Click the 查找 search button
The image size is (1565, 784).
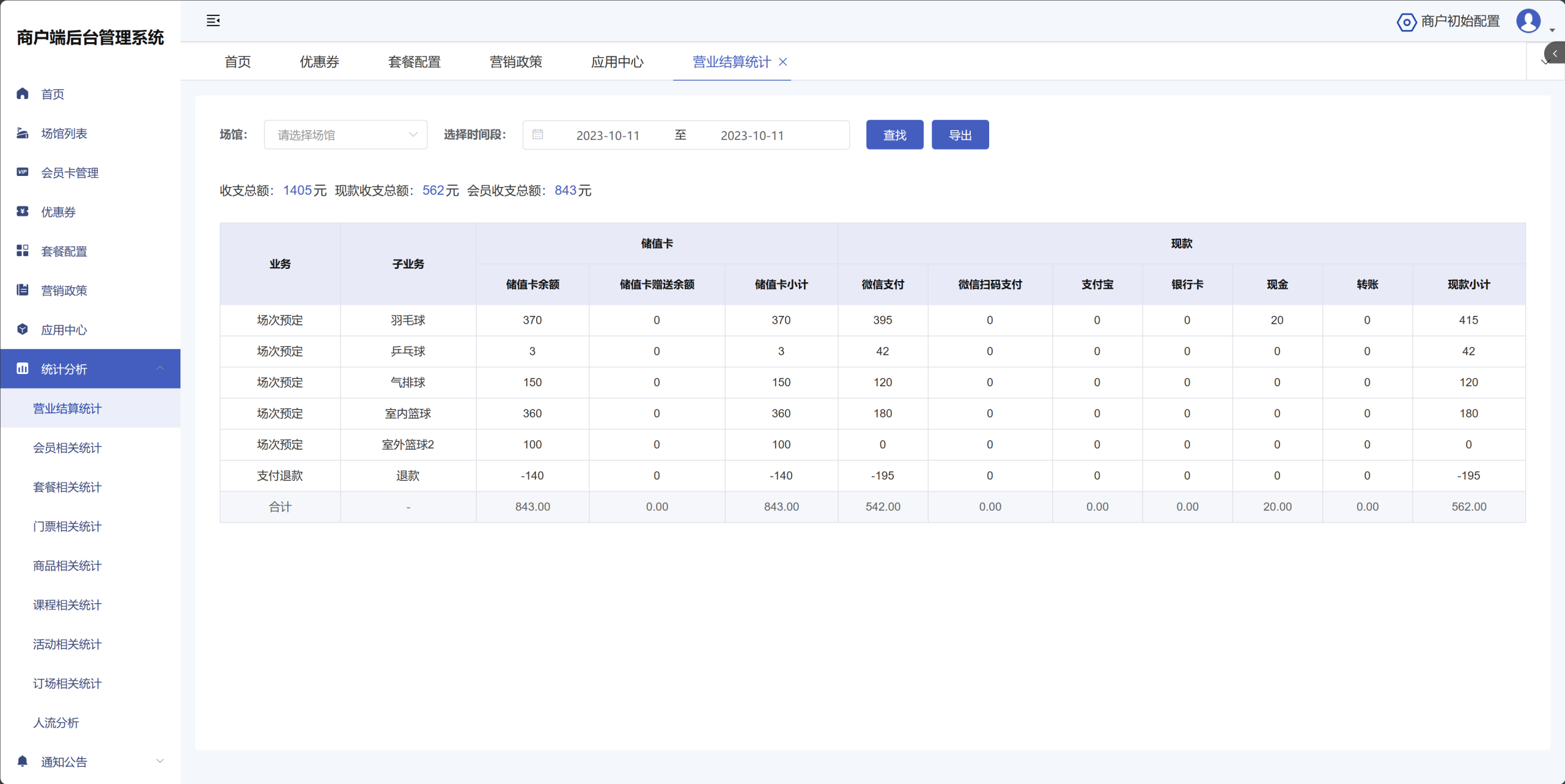point(894,135)
